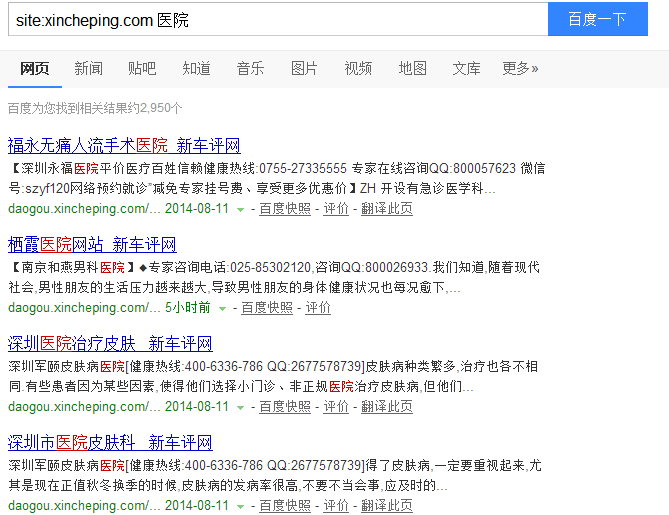669x515 pixels.
Task: Expand dropdown arrow of 深圳市医院皮肤科 result
Action: pos(241,506)
